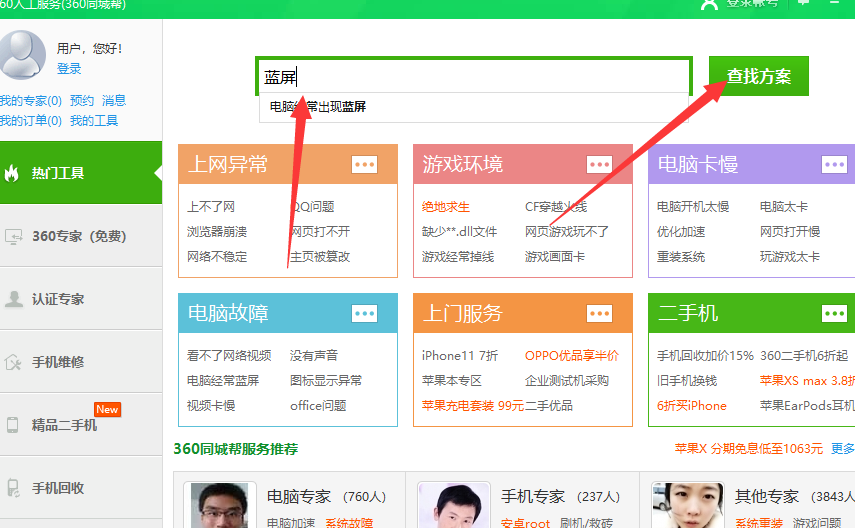
Task: Click the user avatar picture
Action: [22, 55]
